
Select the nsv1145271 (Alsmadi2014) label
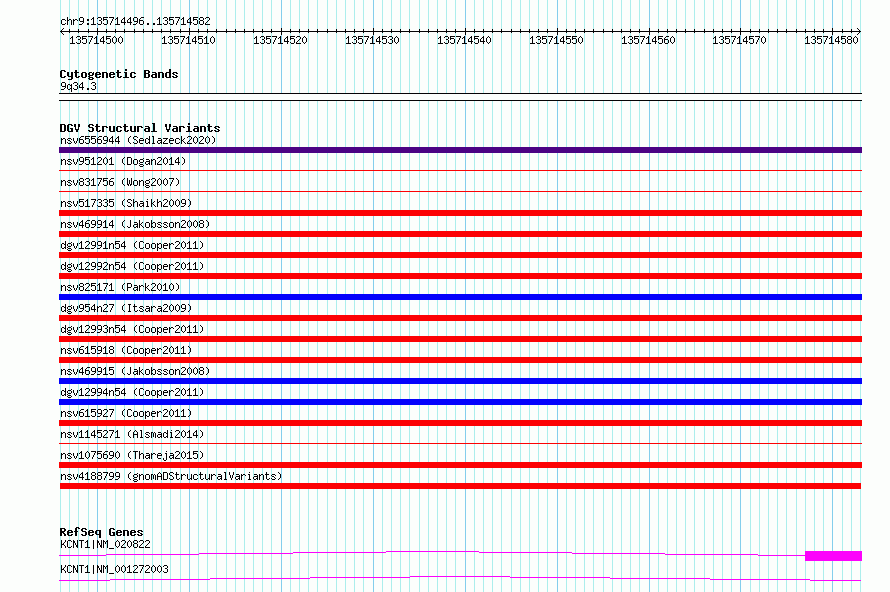point(132,434)
